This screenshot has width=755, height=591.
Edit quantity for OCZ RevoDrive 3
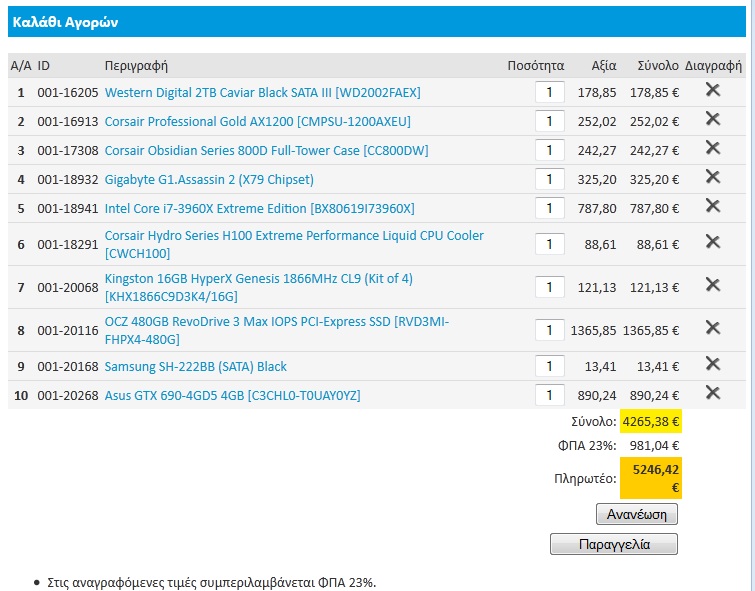point(549,330)
